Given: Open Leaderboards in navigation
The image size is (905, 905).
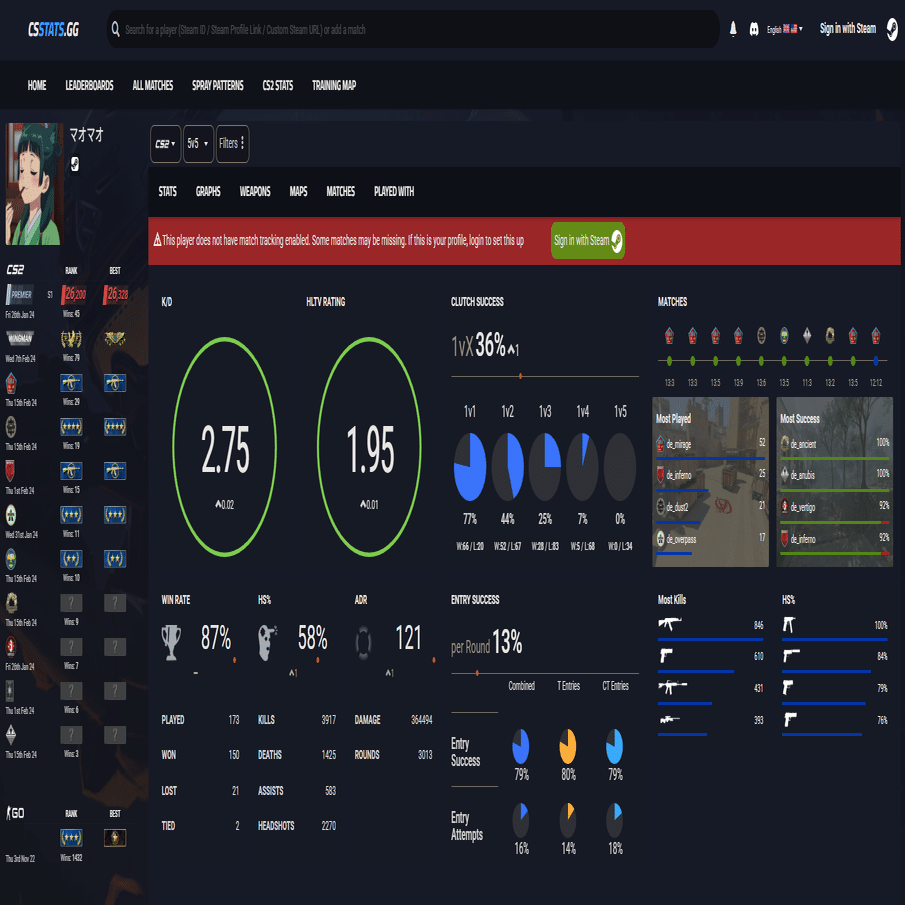Looking at the screenshot, I should [89, 85].
